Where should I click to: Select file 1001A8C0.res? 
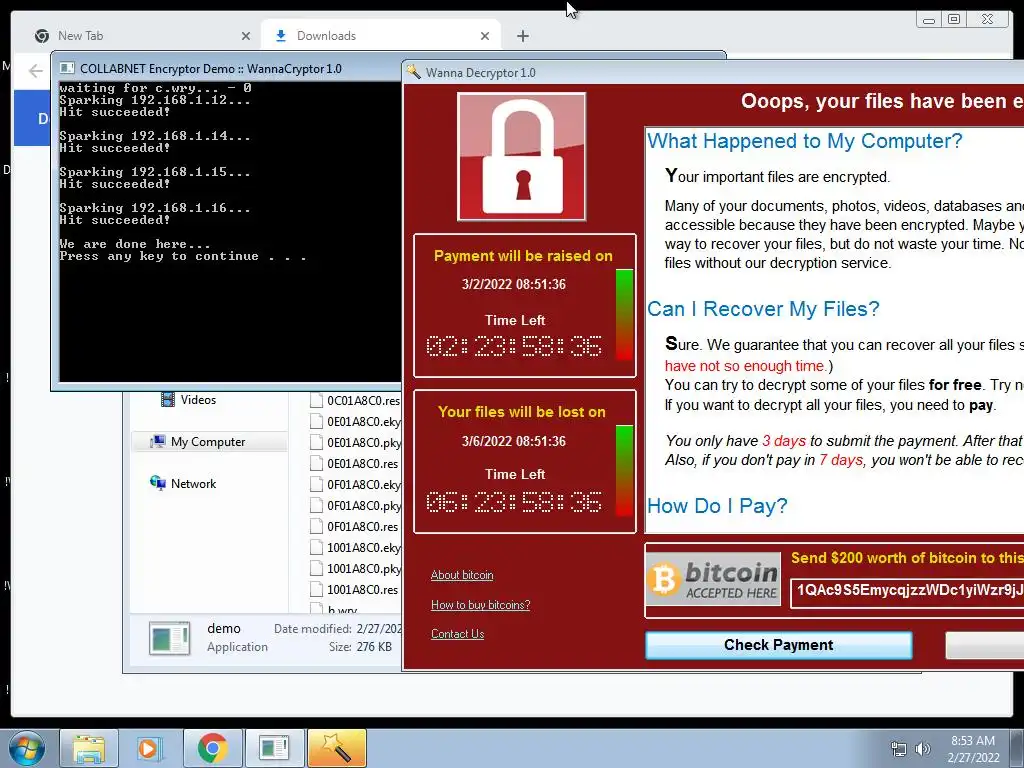pyautogui.click(x=356, y=589)
